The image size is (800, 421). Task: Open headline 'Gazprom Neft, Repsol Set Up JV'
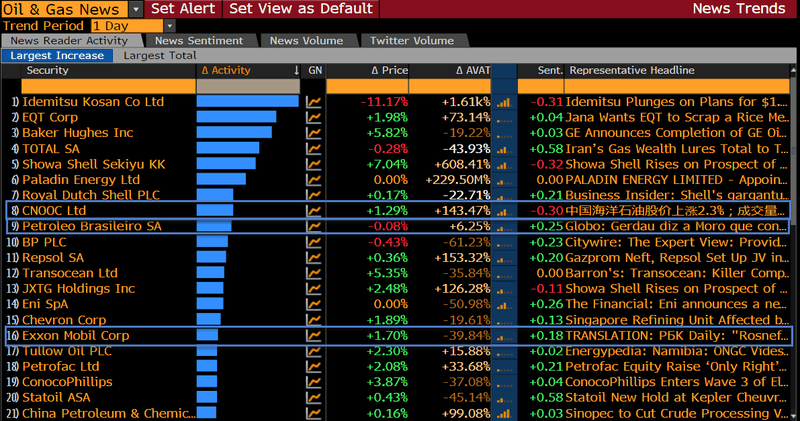(677, 258)
